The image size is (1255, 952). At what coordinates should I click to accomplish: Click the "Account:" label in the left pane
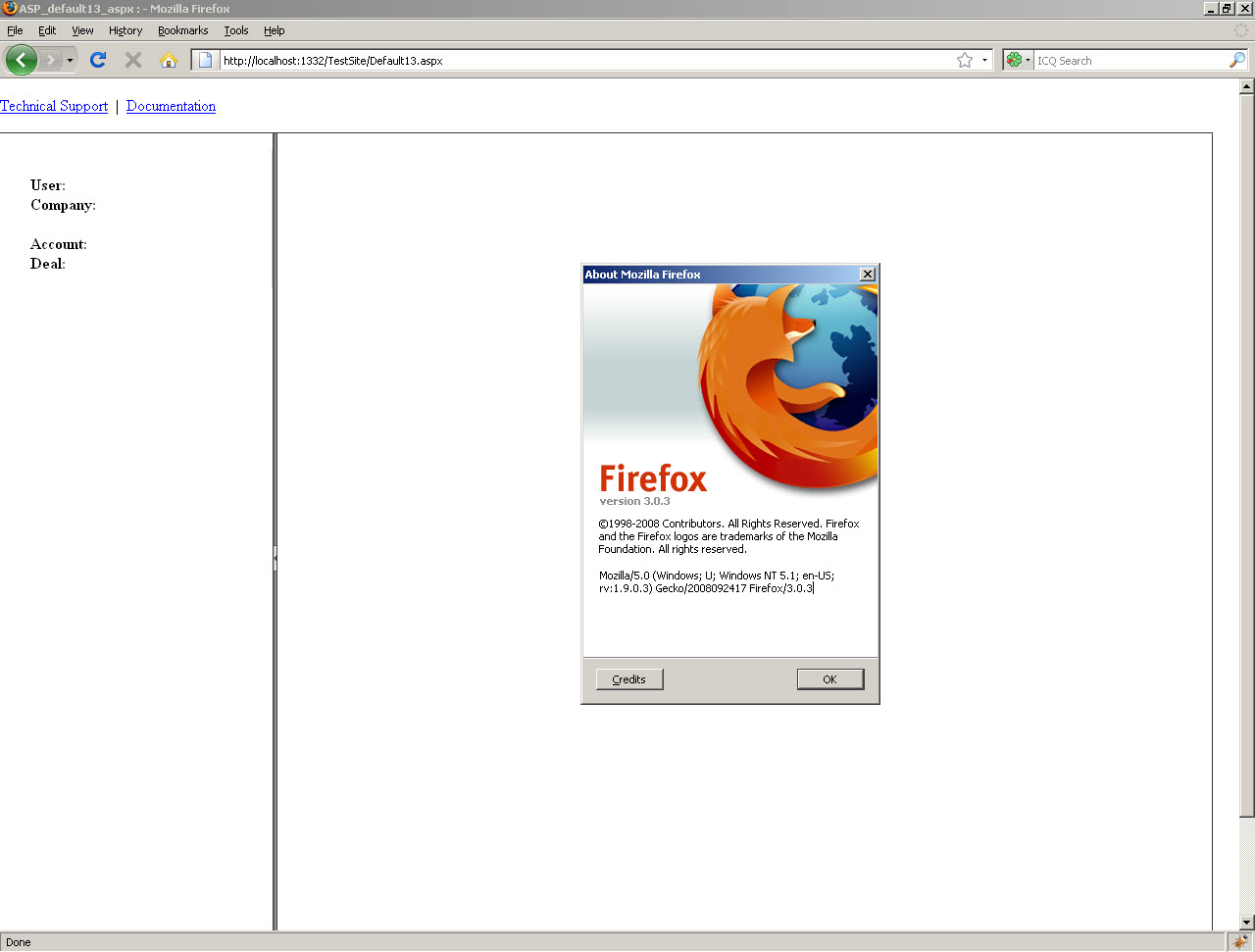pos(59,244)
